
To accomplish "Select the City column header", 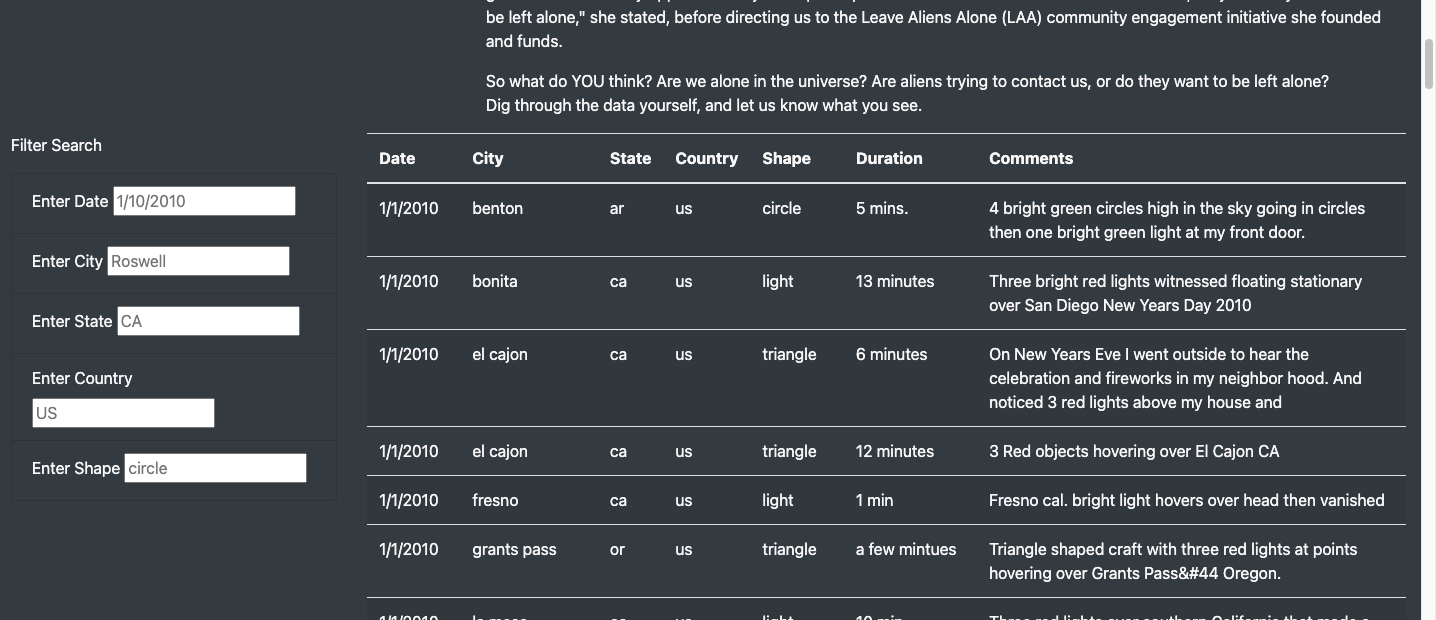I will [x=488, y=158].
